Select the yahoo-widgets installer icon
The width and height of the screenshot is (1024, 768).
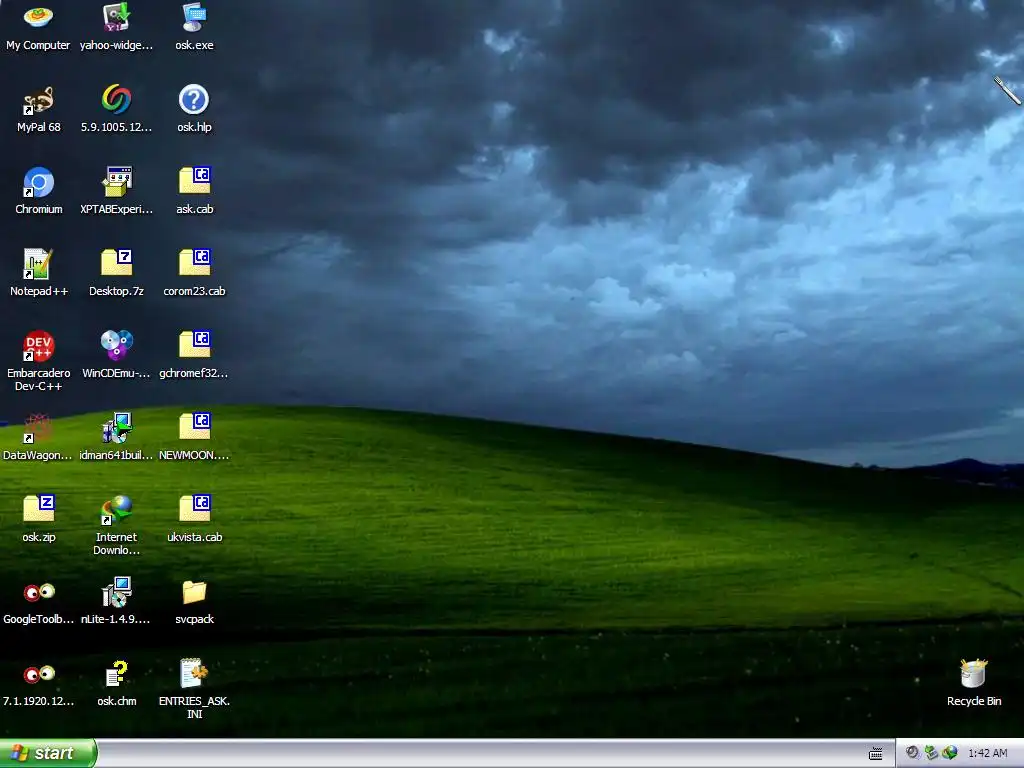[116, 18]
